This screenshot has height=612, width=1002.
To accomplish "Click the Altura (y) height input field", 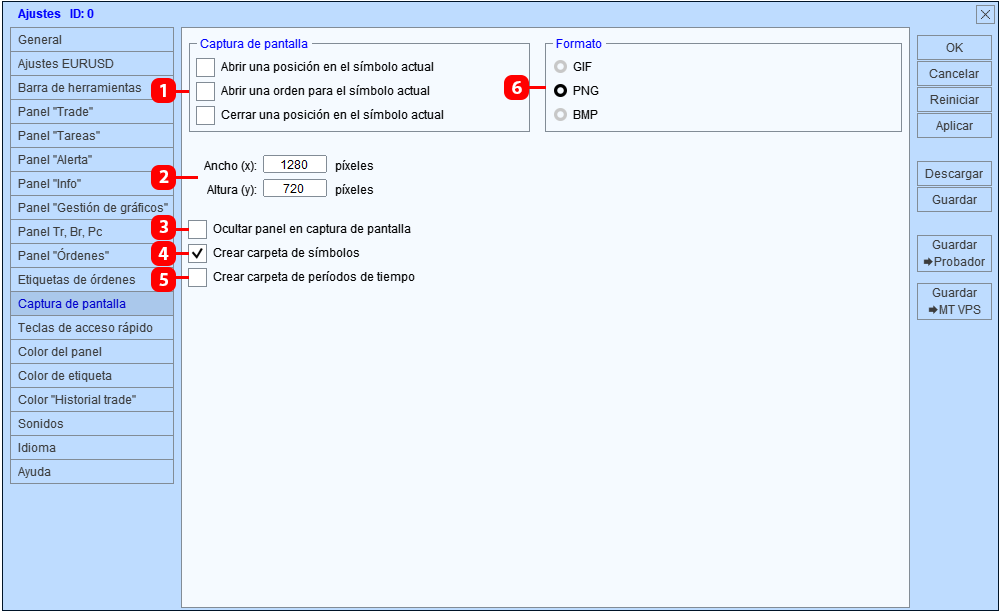I will click(x=295, y=188).
